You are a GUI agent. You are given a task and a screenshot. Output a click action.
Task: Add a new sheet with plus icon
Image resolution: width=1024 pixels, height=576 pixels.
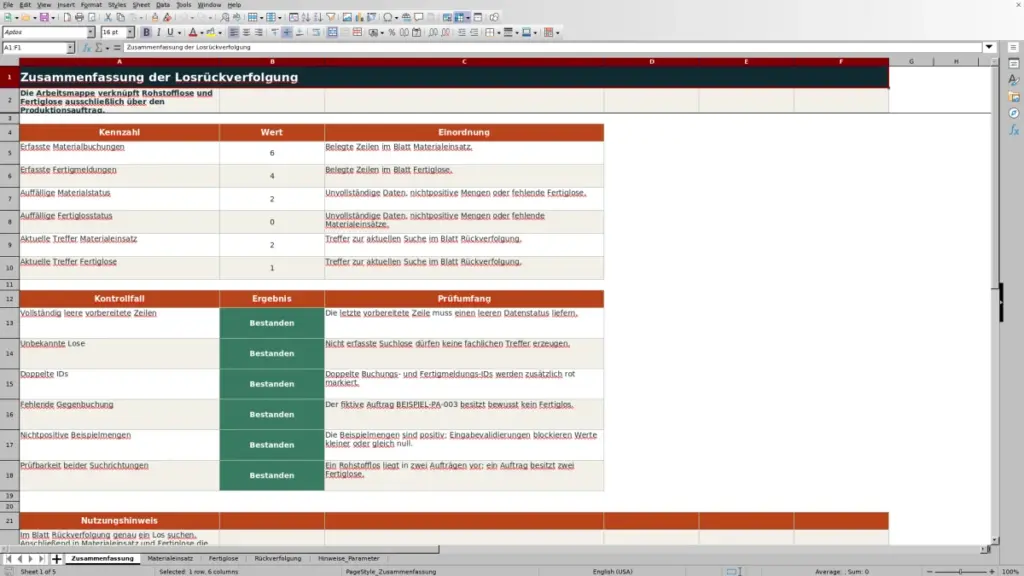click(56, 559)
